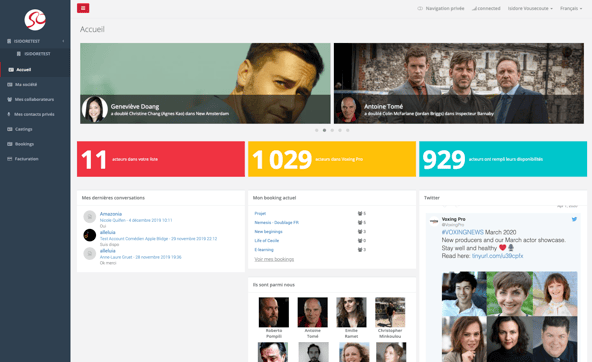Click the Voxing Pro avatar in the tweet
Screen dimensions: 592x362
click(x=434, y=222)
